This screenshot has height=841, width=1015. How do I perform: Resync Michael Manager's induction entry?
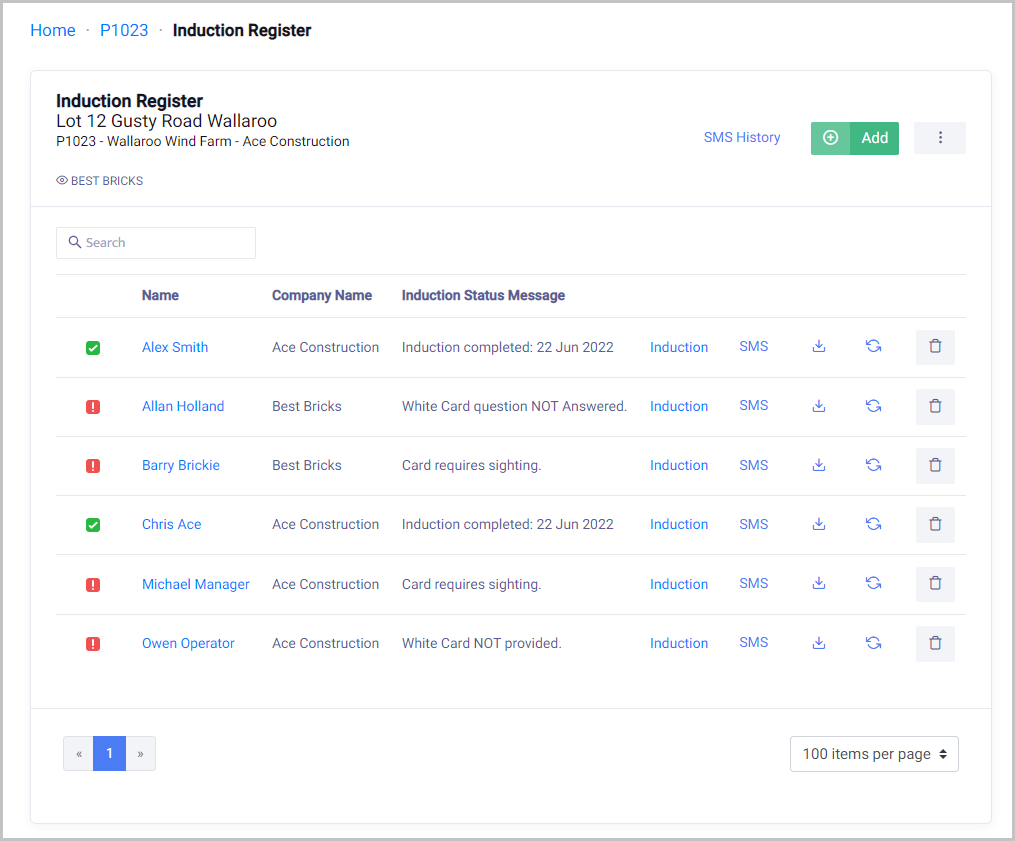pyautogui.click(x=873, y=584)
